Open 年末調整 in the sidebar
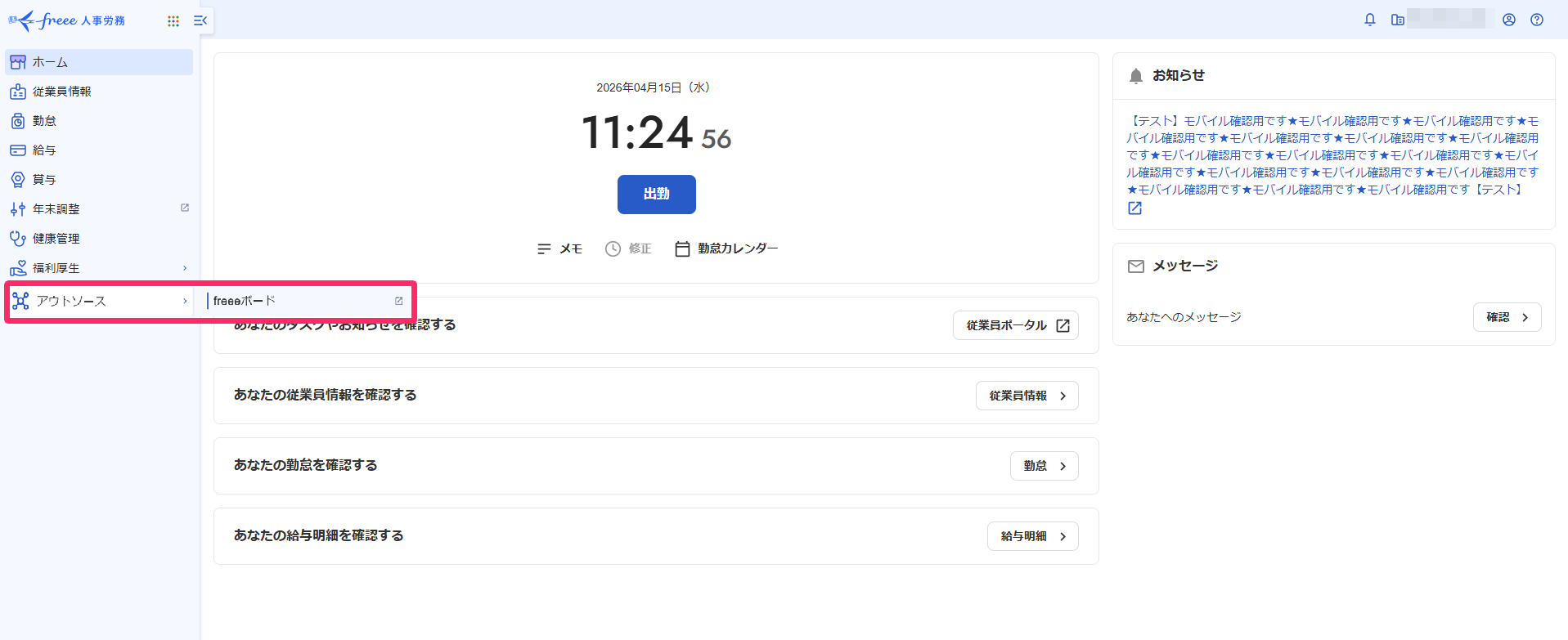Image resolution: width=1568 pixels, height=640 pixels. [99, 209]
